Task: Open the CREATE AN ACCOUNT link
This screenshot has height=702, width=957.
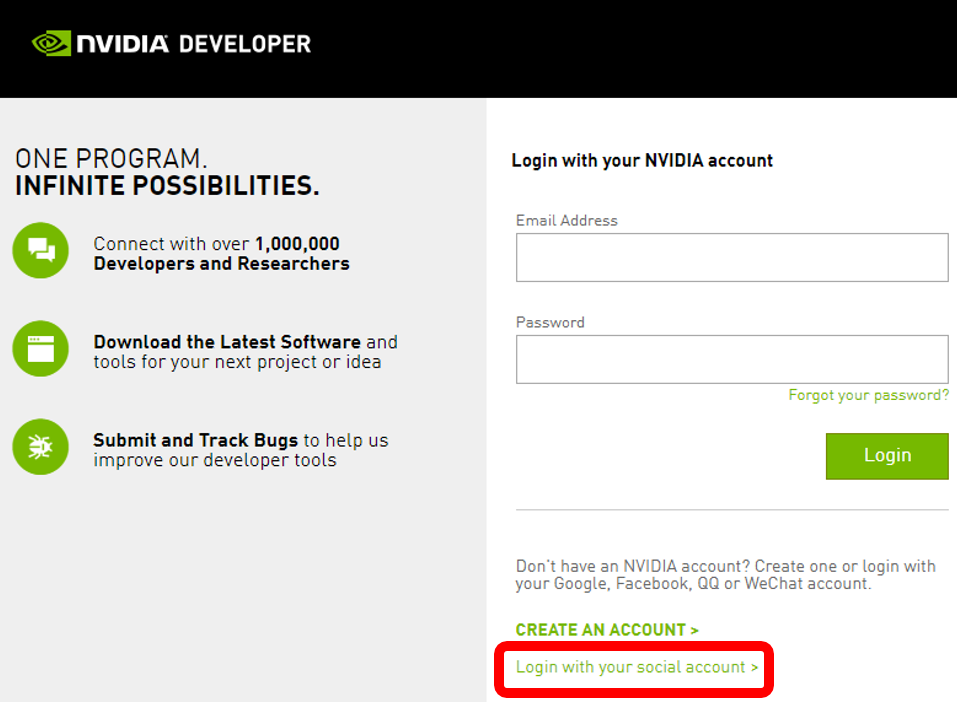Action: [x=607, y=629]
